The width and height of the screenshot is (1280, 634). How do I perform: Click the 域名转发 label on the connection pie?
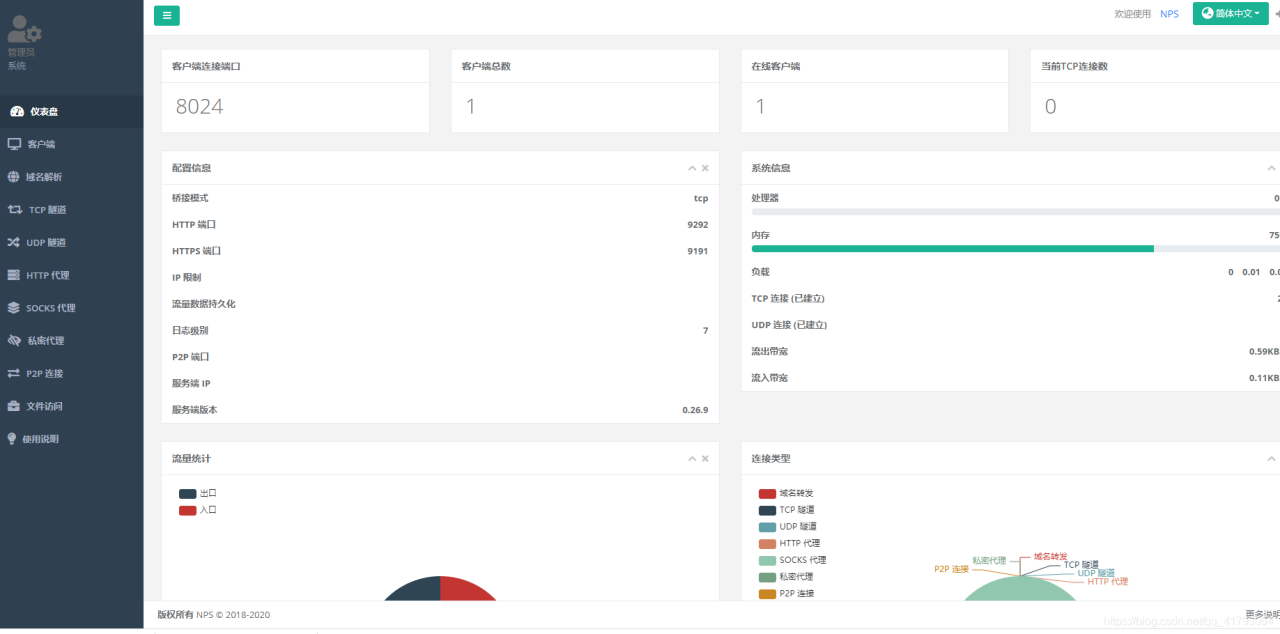click(1050, 556)
